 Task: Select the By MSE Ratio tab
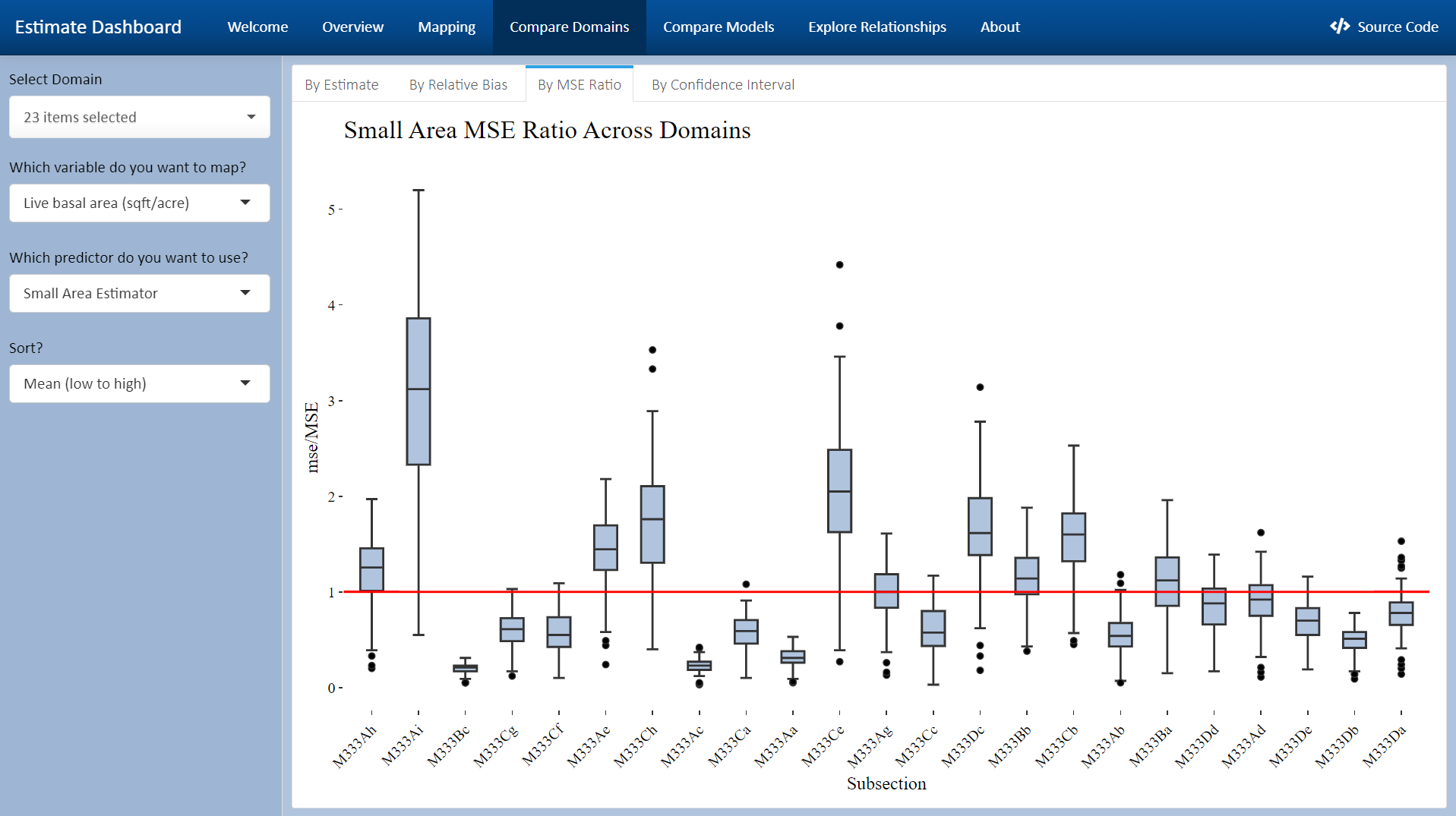[579, 84]
